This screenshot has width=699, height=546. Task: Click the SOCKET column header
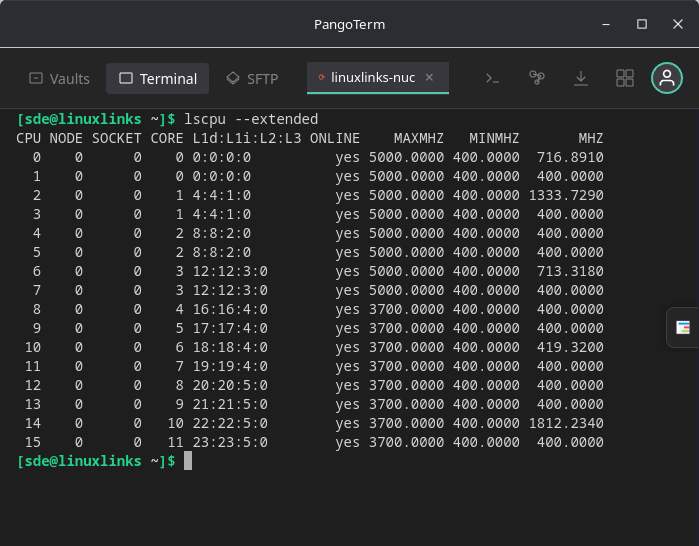[x=116, y=139]
